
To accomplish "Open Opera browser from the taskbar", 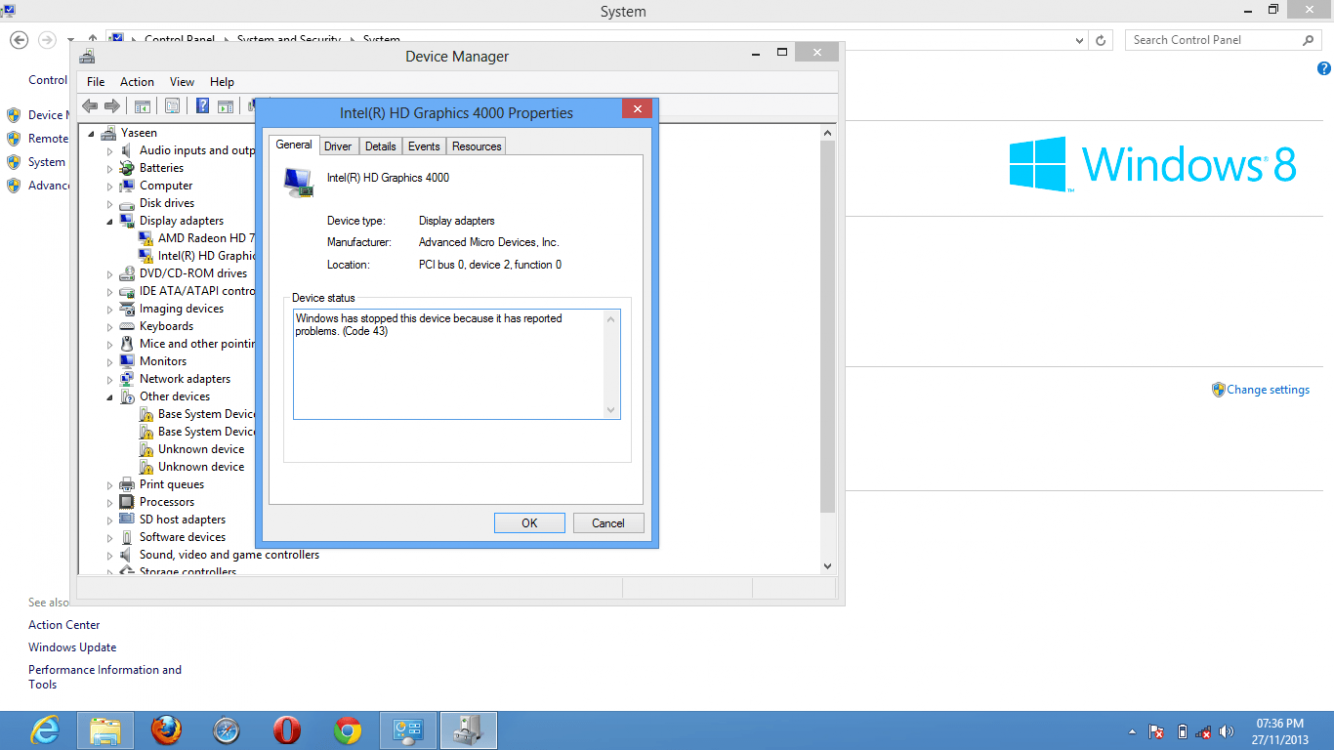I will (x=287, y=731).
